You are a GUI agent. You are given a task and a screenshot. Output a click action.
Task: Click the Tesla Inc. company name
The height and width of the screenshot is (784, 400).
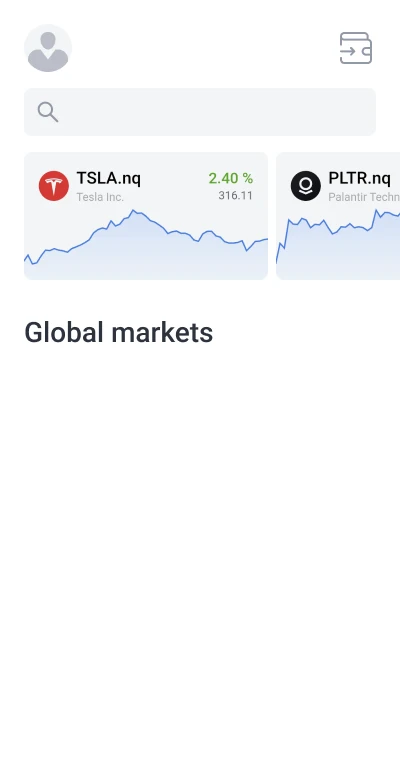[100, 197]
